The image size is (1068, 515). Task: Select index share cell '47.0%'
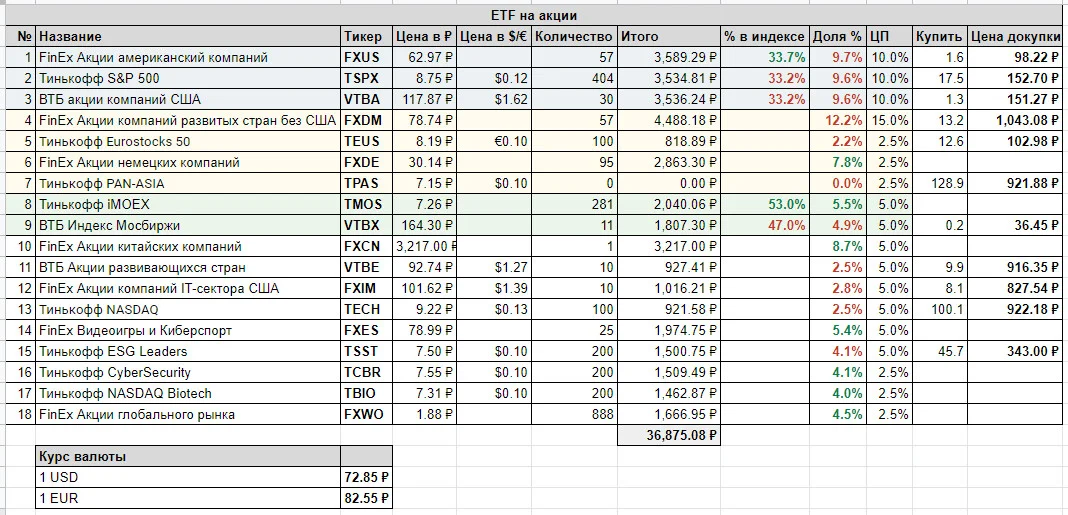764,225
